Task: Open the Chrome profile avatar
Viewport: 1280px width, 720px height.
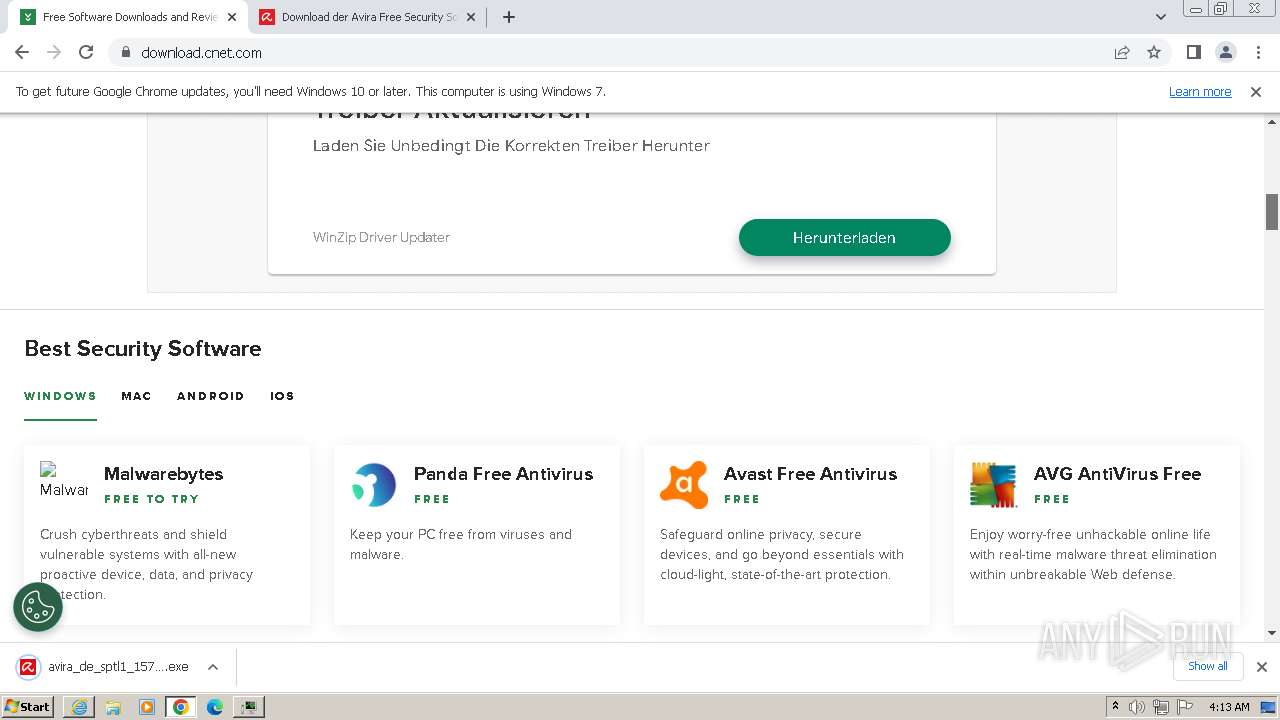Action: [1225, 52]
